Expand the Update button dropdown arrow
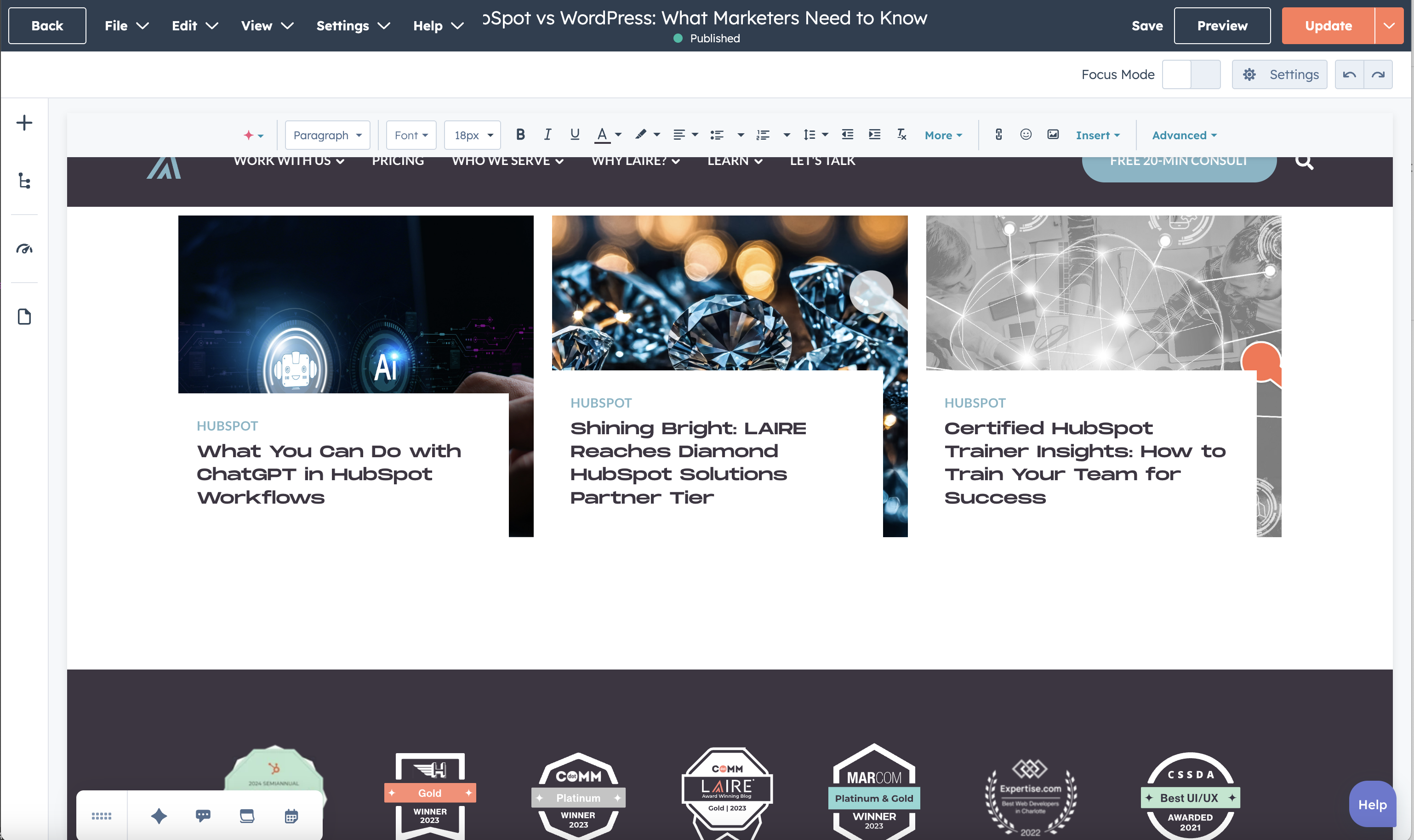 [1389, 25]
